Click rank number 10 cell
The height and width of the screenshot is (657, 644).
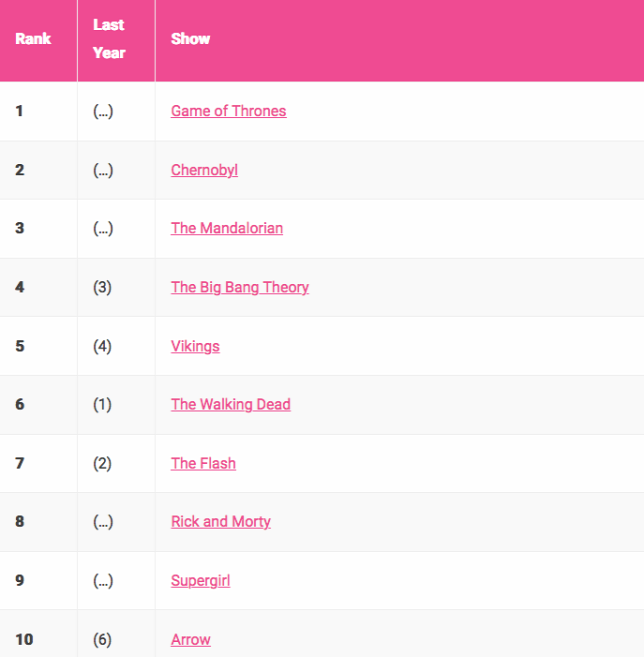coord(39,634)
